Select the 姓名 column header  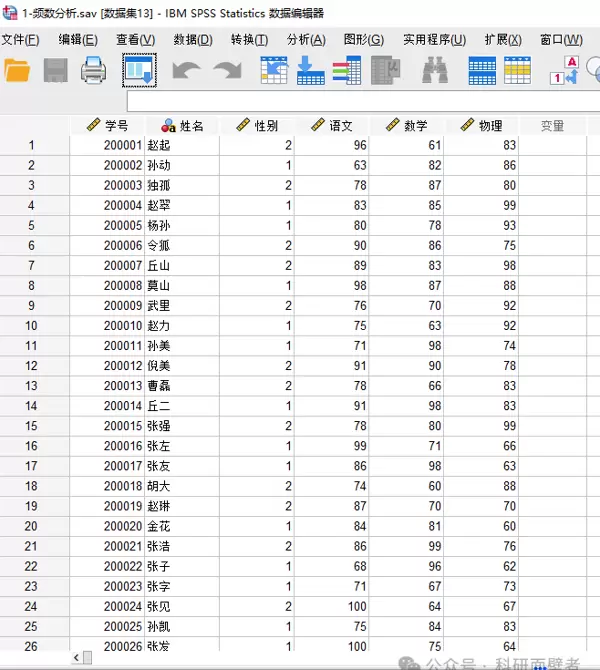coord(183,126)
